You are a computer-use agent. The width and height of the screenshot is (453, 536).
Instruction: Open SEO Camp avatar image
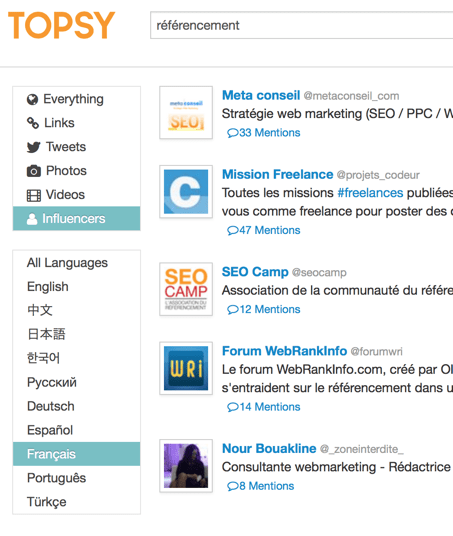click(x=186, y=289)
